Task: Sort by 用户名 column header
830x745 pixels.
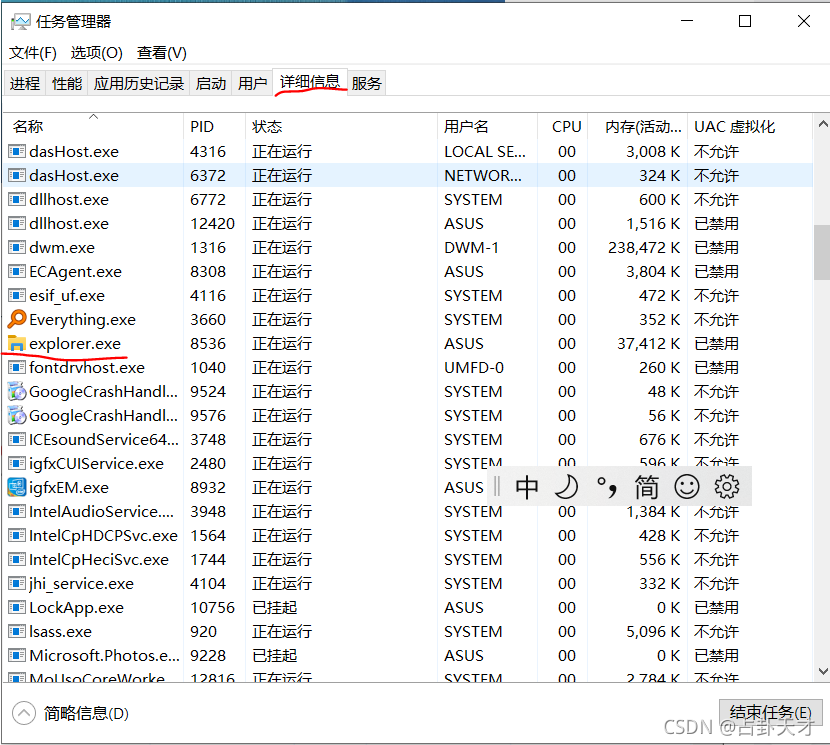Action: (488, 127)
